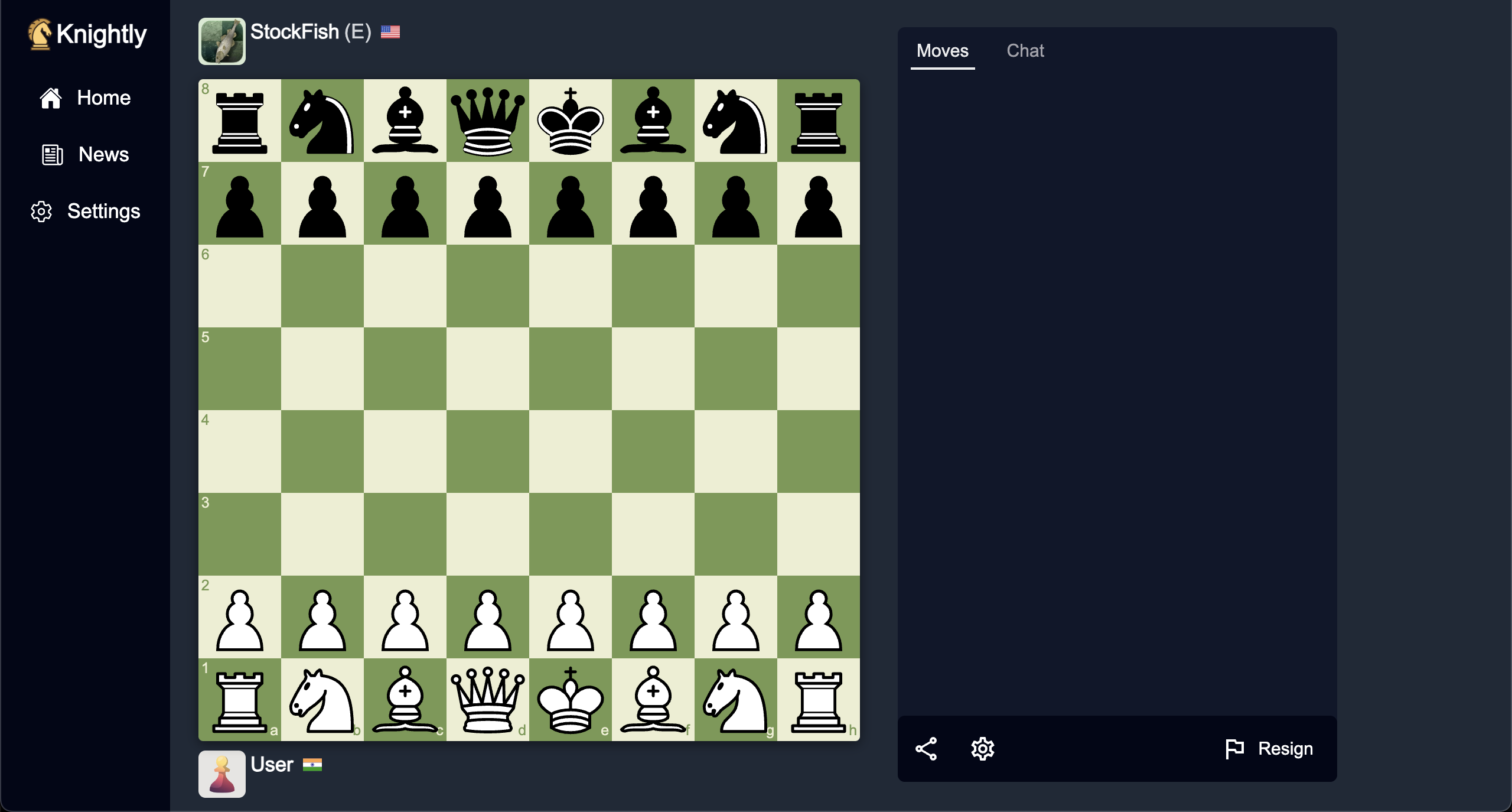The image size is (1512, 812).
Task: Open the News section
Action: pos(51,154)
